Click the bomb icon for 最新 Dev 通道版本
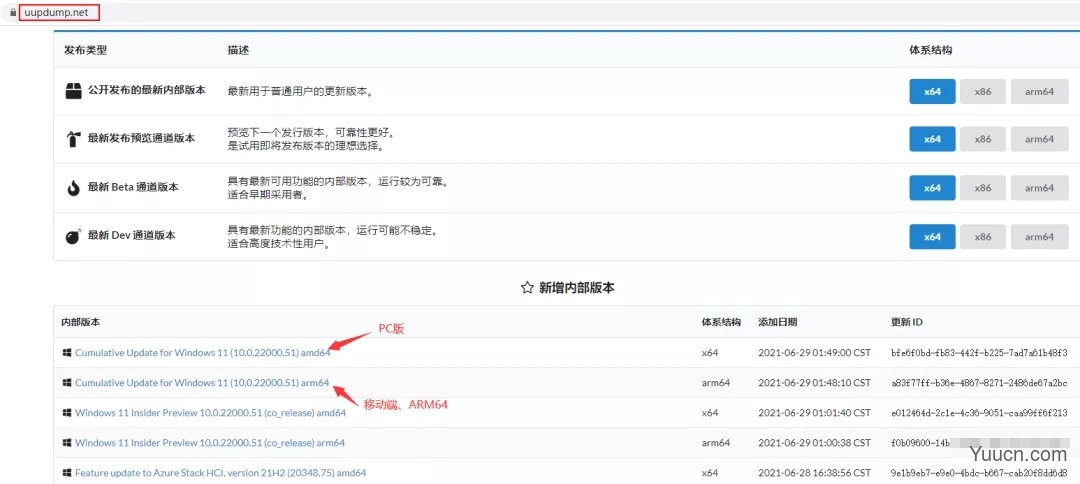The width and height of the screenshot is (1080, 484). (73, 236)
